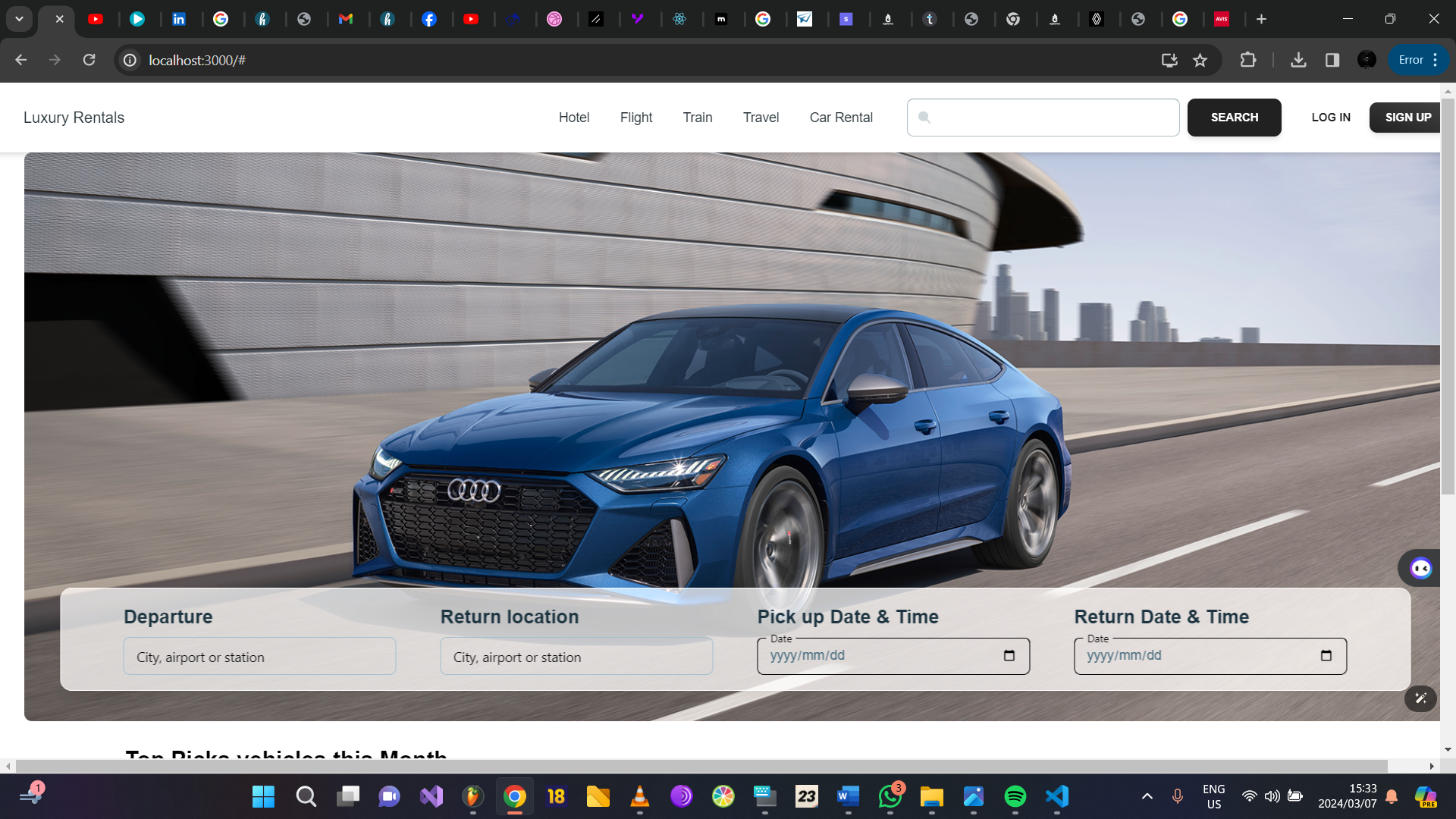Close the current localhost tab
Viewport: 1456px width, 819px height.
tap(59, 19)
